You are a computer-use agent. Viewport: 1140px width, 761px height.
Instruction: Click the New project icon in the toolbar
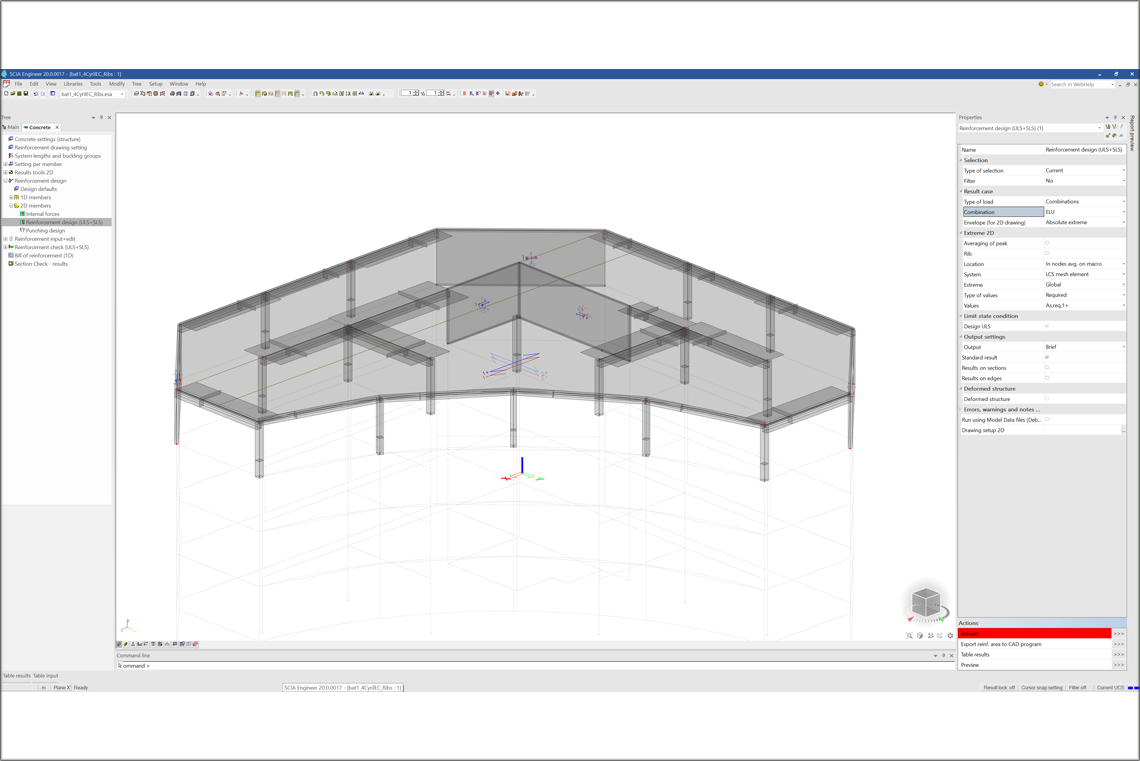click(x=7, y=94)
